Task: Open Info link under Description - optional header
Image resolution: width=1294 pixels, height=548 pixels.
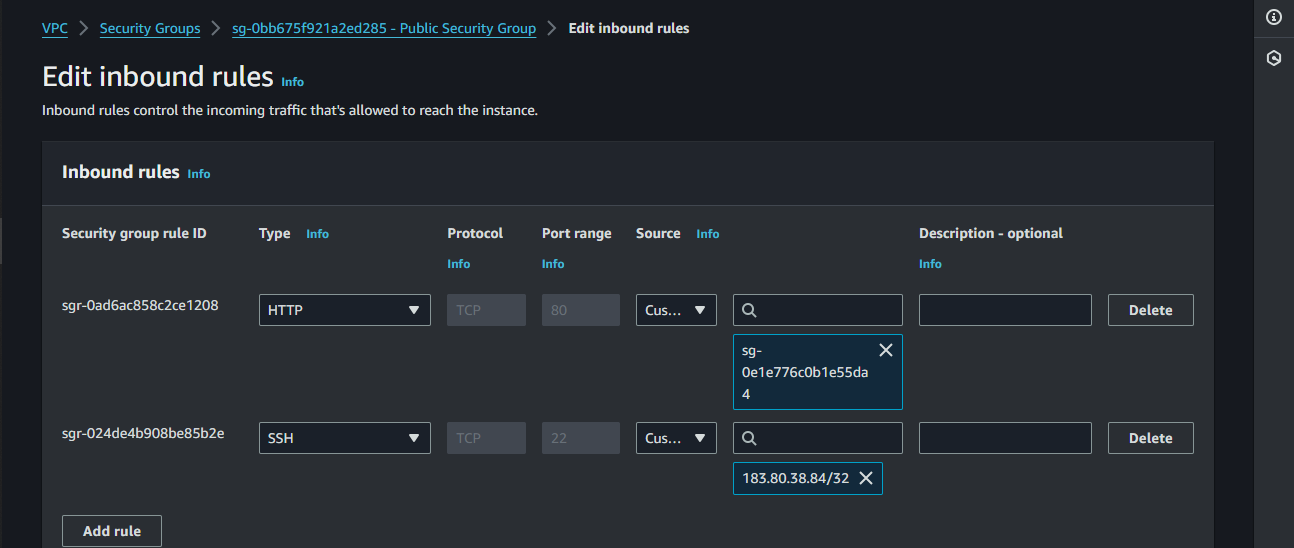Action: [930, 264]
